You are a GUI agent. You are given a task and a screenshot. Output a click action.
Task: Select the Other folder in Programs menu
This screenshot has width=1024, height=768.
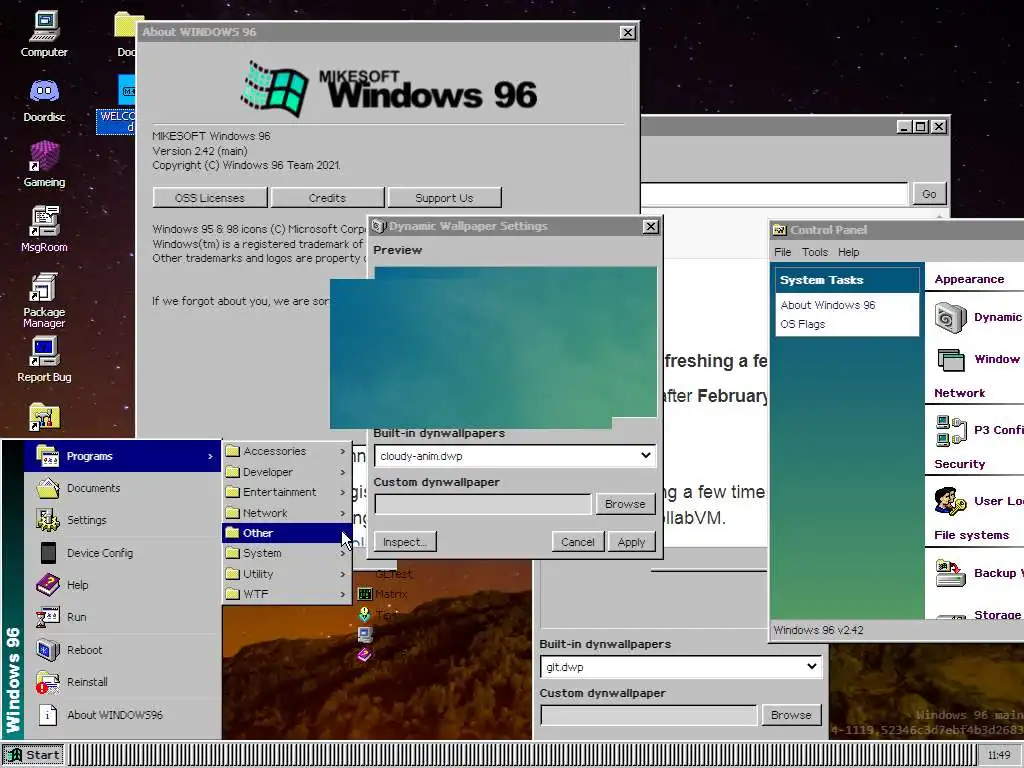point(285,533)
